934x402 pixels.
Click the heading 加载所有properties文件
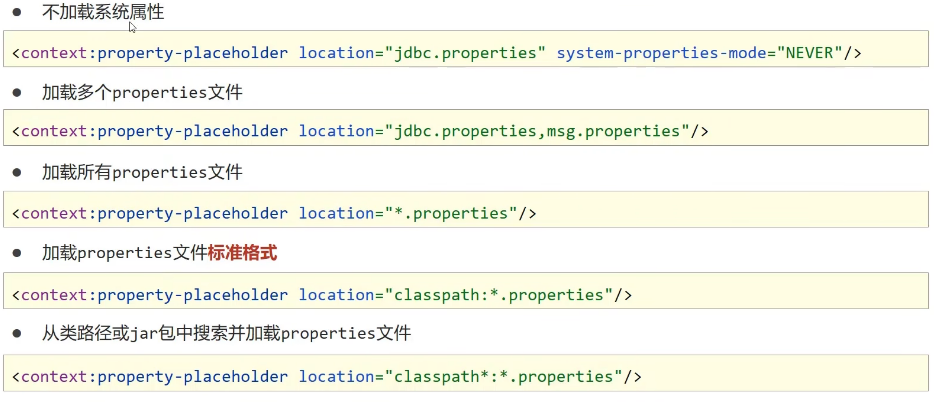[142, 173]
